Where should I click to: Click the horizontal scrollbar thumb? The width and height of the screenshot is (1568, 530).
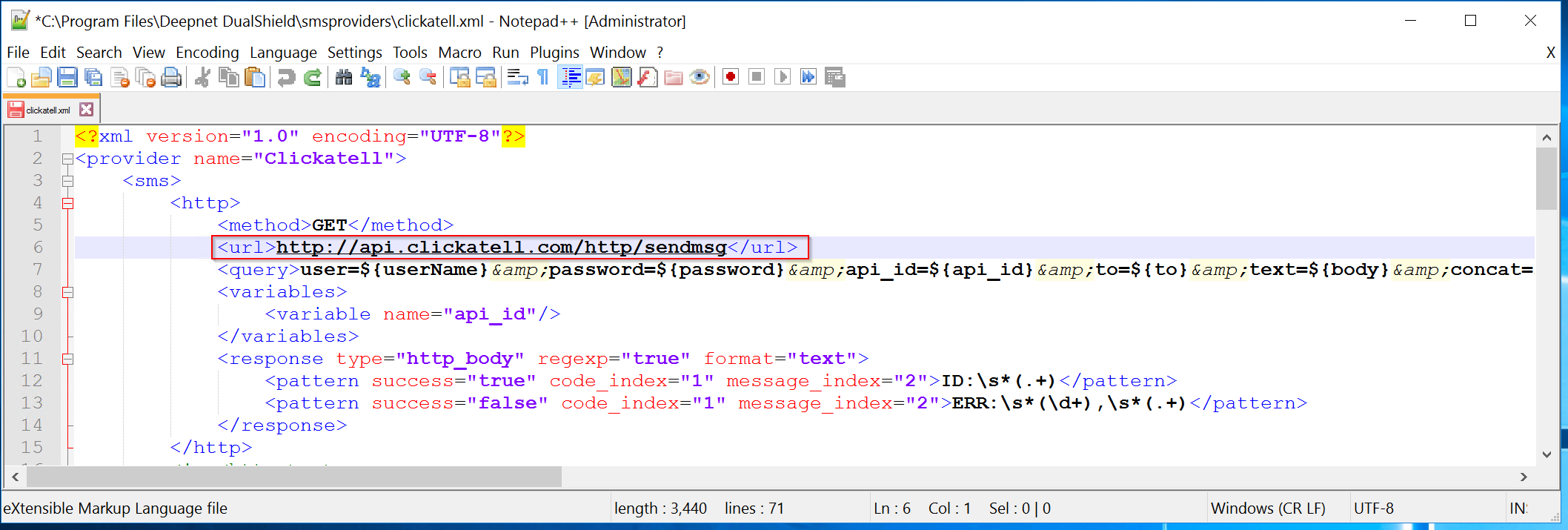tap(293, 477)
